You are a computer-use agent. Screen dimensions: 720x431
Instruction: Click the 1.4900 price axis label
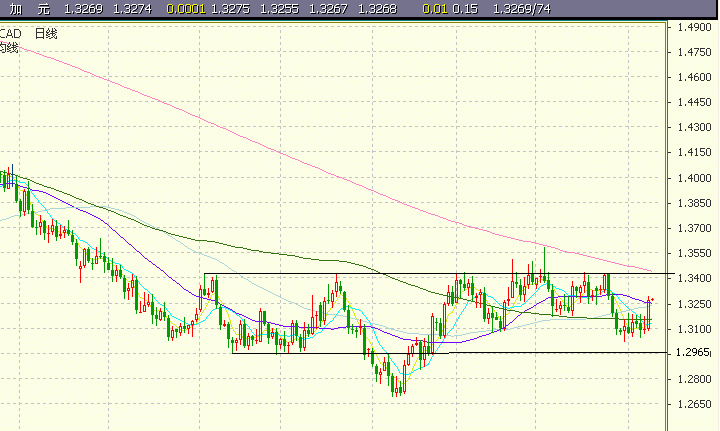tap(694, 27)
